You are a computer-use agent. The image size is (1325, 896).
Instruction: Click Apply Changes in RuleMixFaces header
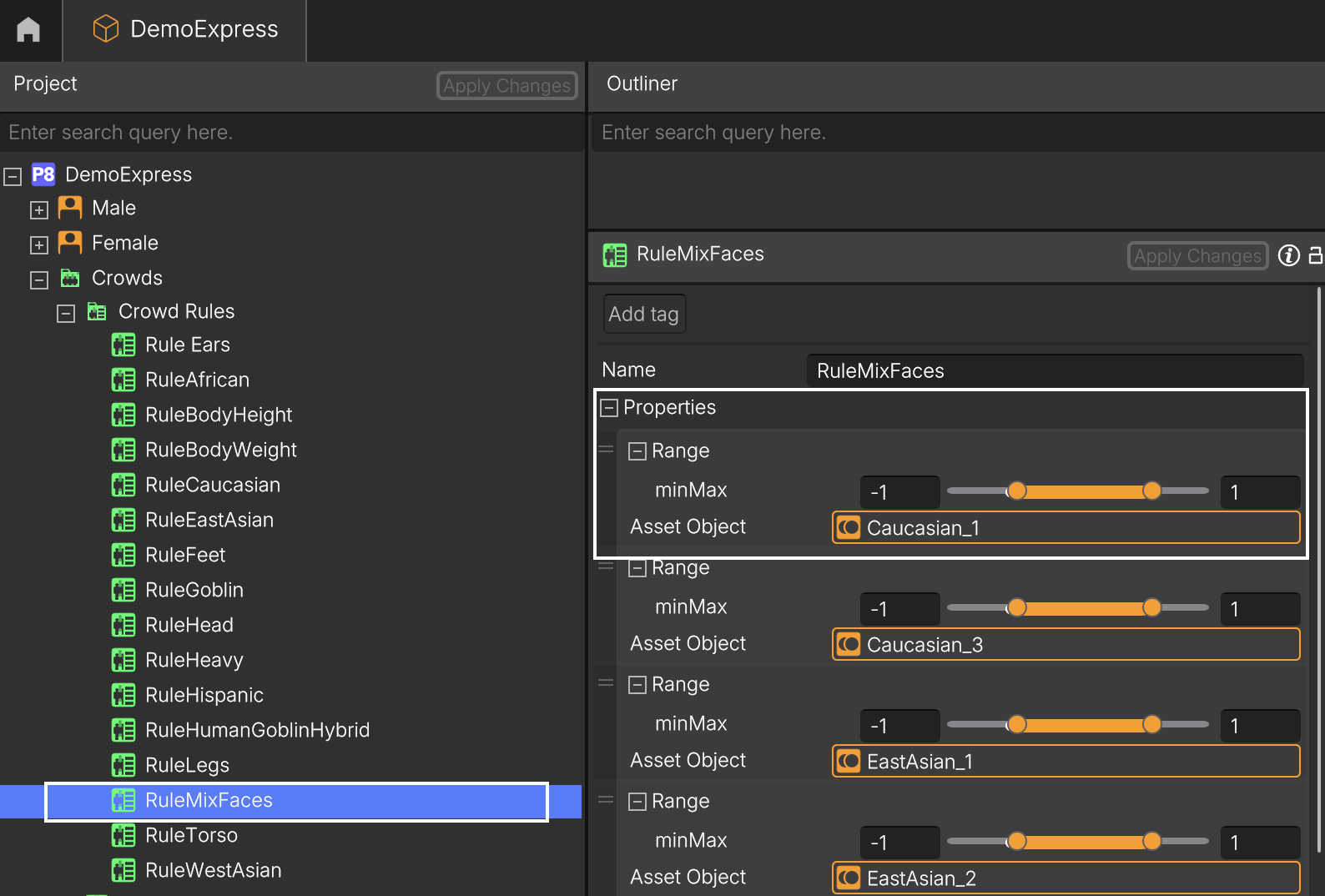pyautogui.click(x=1197, y=255)
